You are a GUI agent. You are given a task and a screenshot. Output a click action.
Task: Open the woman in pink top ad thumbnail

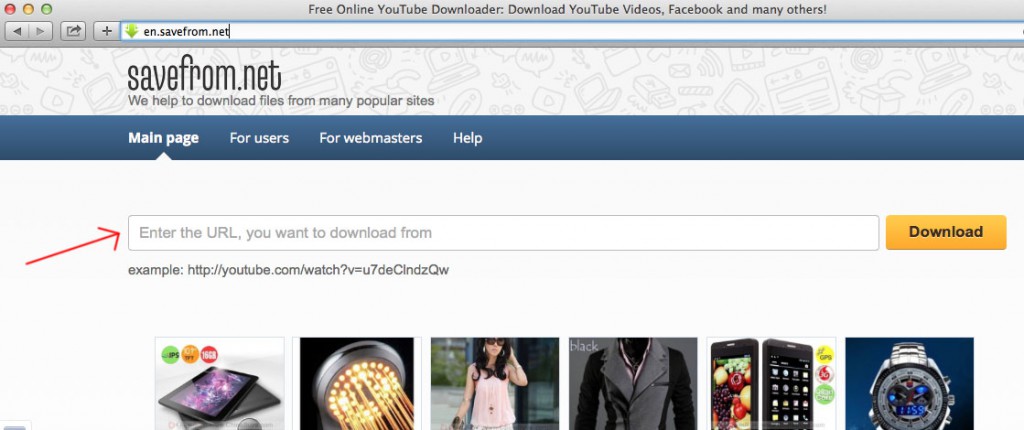pos(495,383)
